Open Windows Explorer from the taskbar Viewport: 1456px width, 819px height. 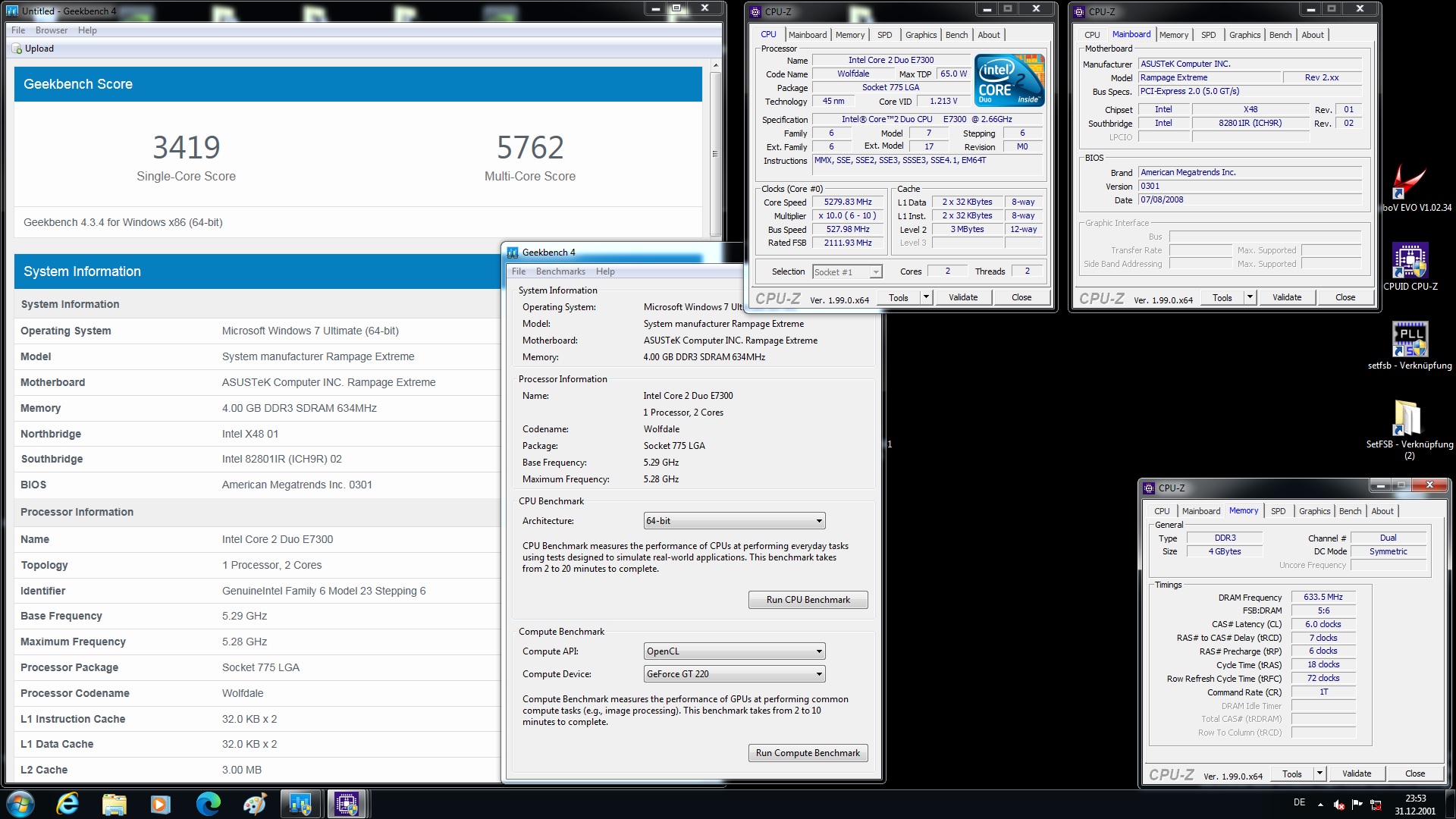pos(114,804)
